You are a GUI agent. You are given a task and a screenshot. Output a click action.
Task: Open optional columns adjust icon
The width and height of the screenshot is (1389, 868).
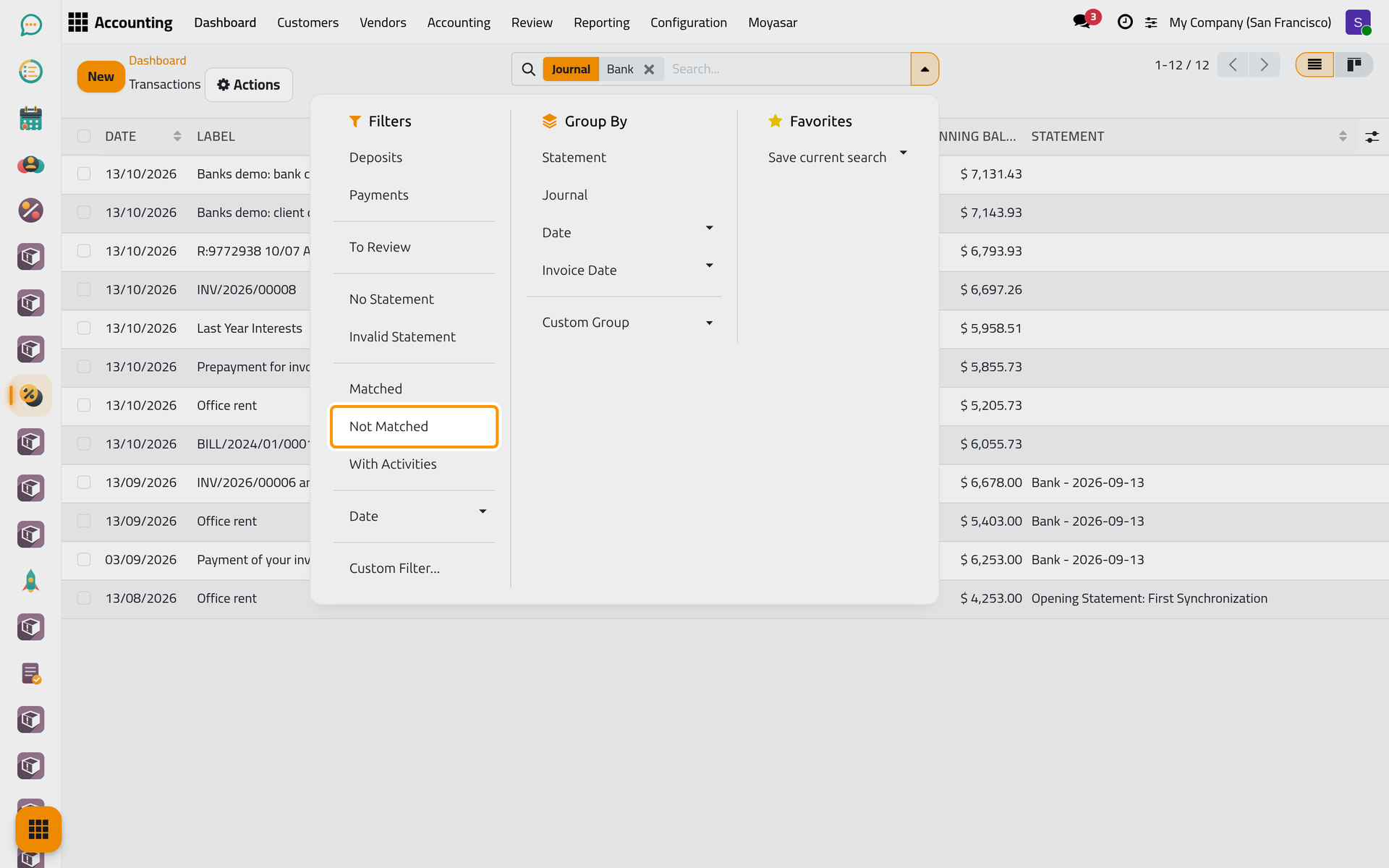point(1372,137)
